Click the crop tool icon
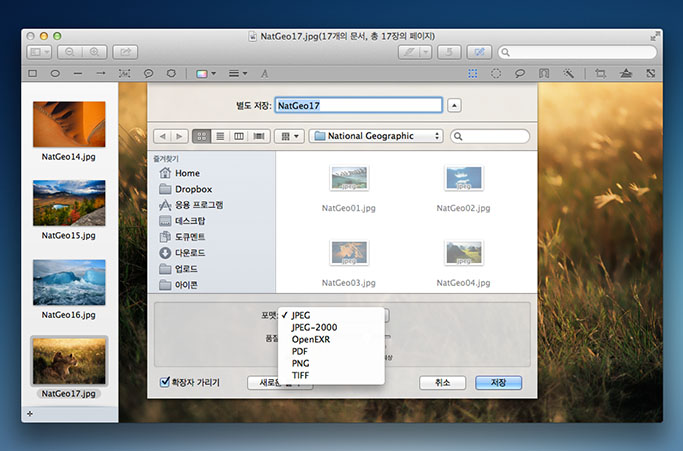The image size is (683, 451). pyautogui.click(x=600, y=73)
